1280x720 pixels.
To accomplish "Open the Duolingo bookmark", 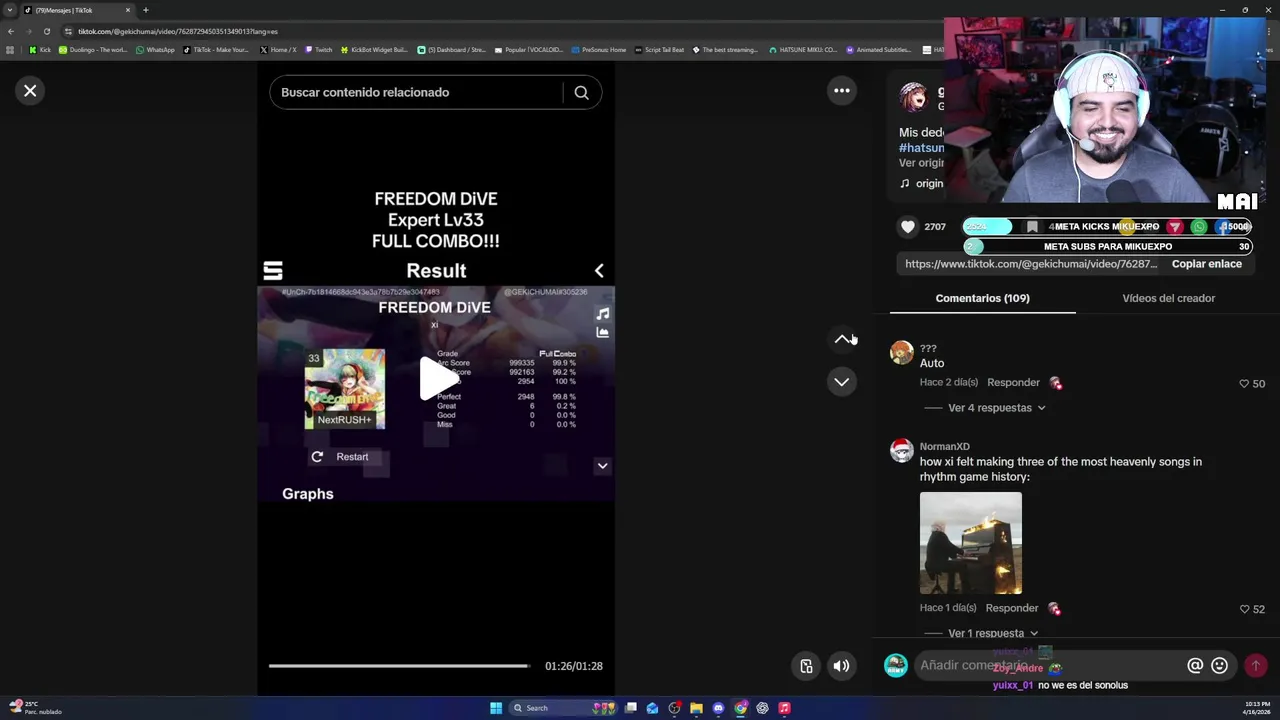I will point(93,50).
